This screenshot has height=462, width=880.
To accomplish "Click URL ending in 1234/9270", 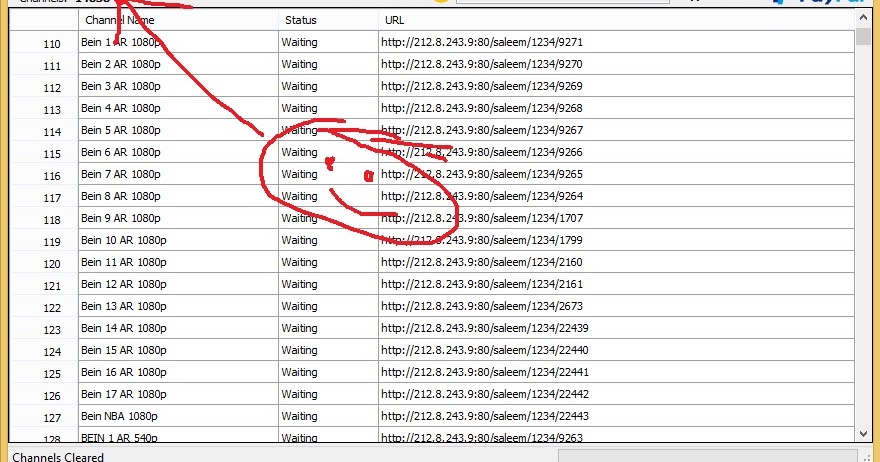I will (482, 65).
